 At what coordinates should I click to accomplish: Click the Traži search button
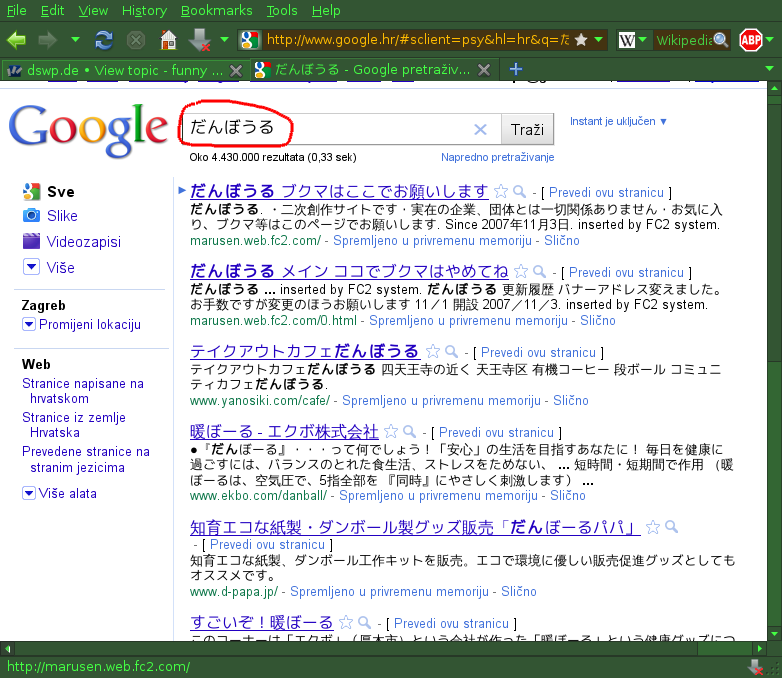(x=527, y=130)
